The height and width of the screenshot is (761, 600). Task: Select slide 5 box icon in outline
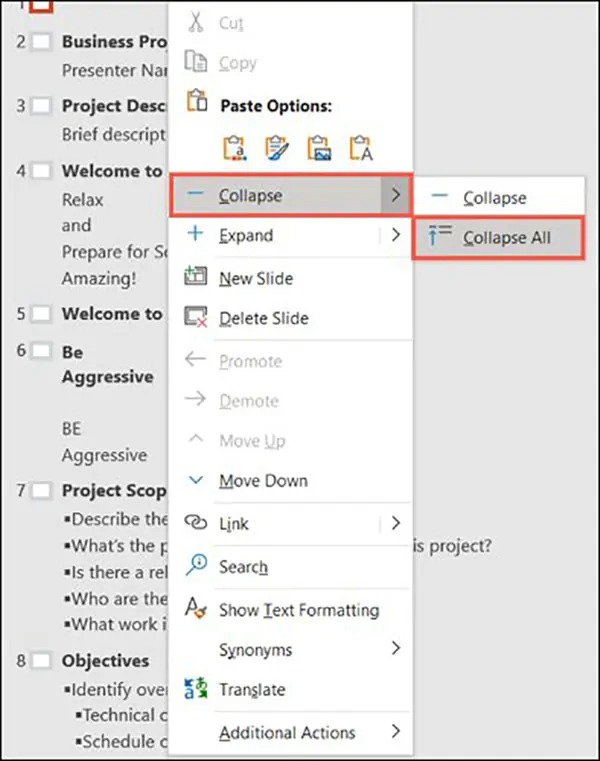tap(41, 314)
